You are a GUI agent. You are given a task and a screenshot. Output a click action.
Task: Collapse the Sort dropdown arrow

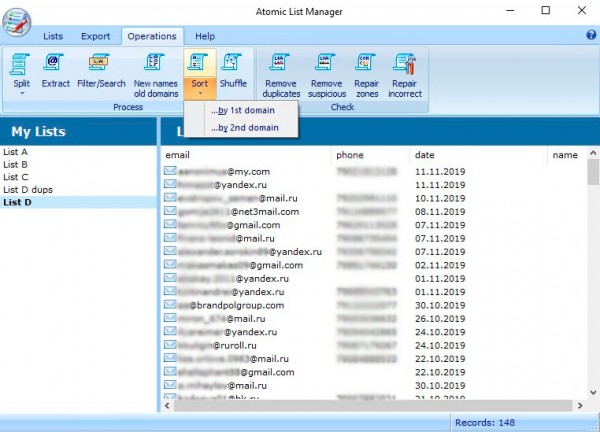coord(200,93)
